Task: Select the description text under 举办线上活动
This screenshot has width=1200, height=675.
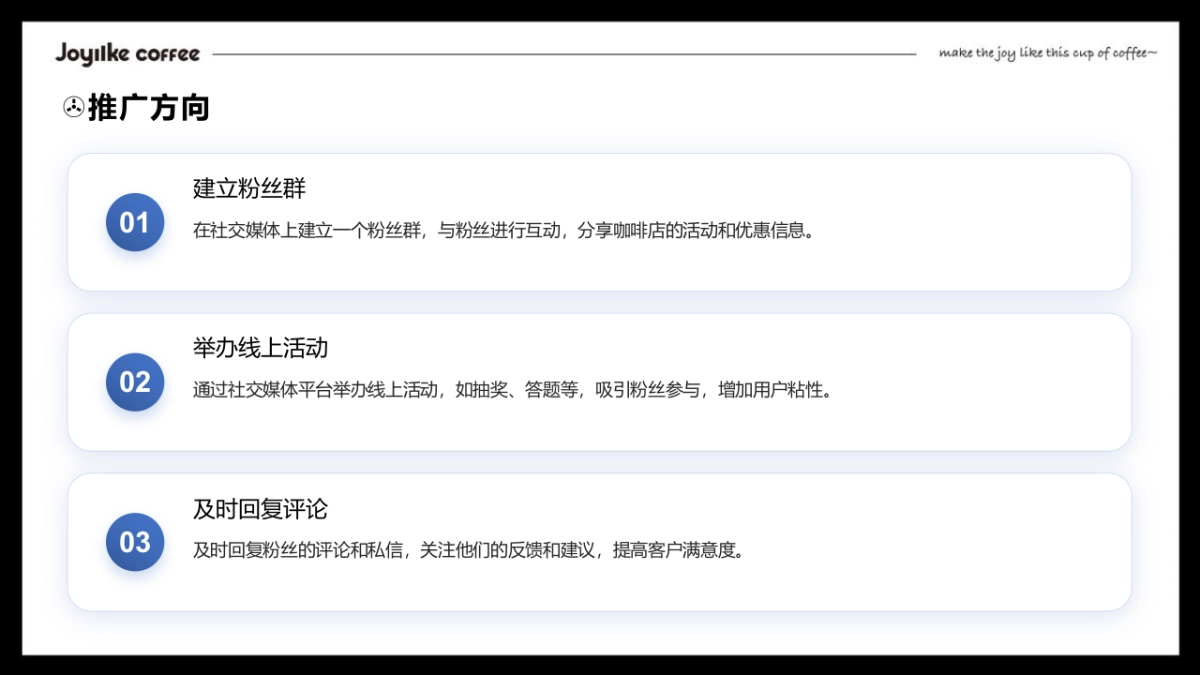Action: [512, 390]
